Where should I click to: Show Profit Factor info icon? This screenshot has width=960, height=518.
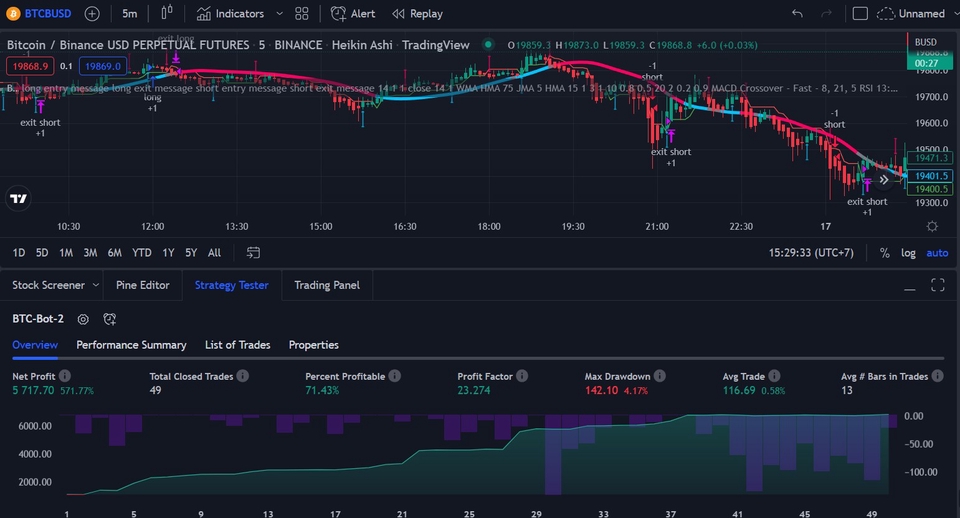coord(522,376)
